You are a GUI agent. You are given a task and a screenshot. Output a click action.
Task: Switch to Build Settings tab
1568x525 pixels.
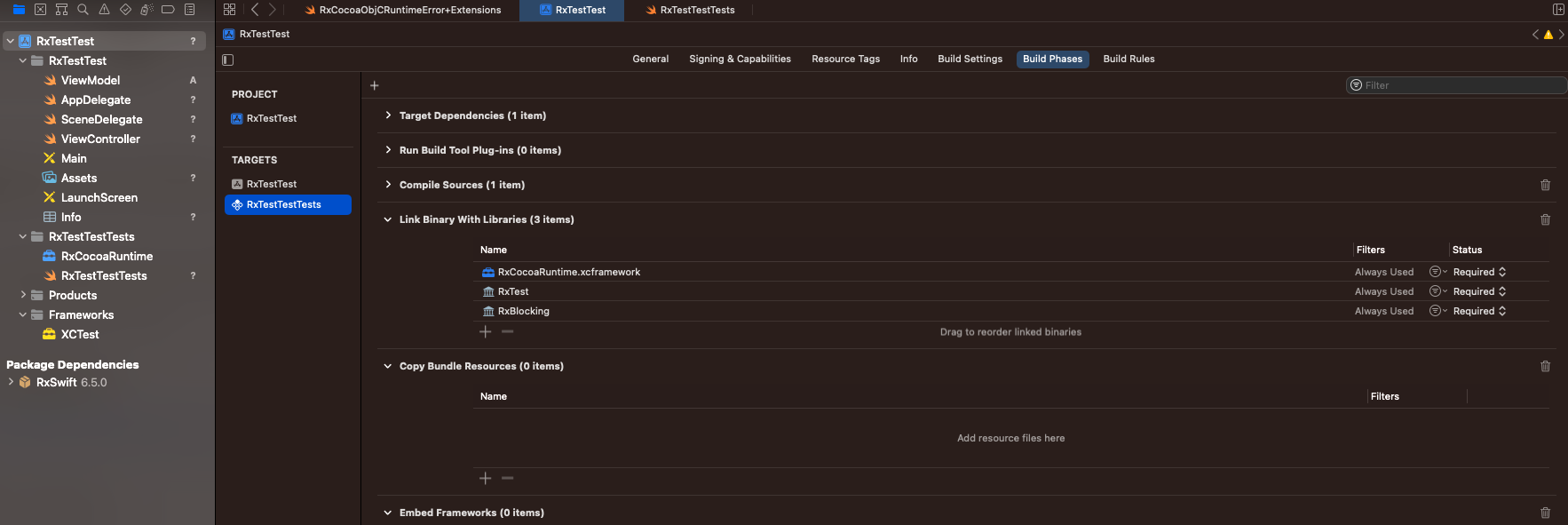(x=970, y=60)
